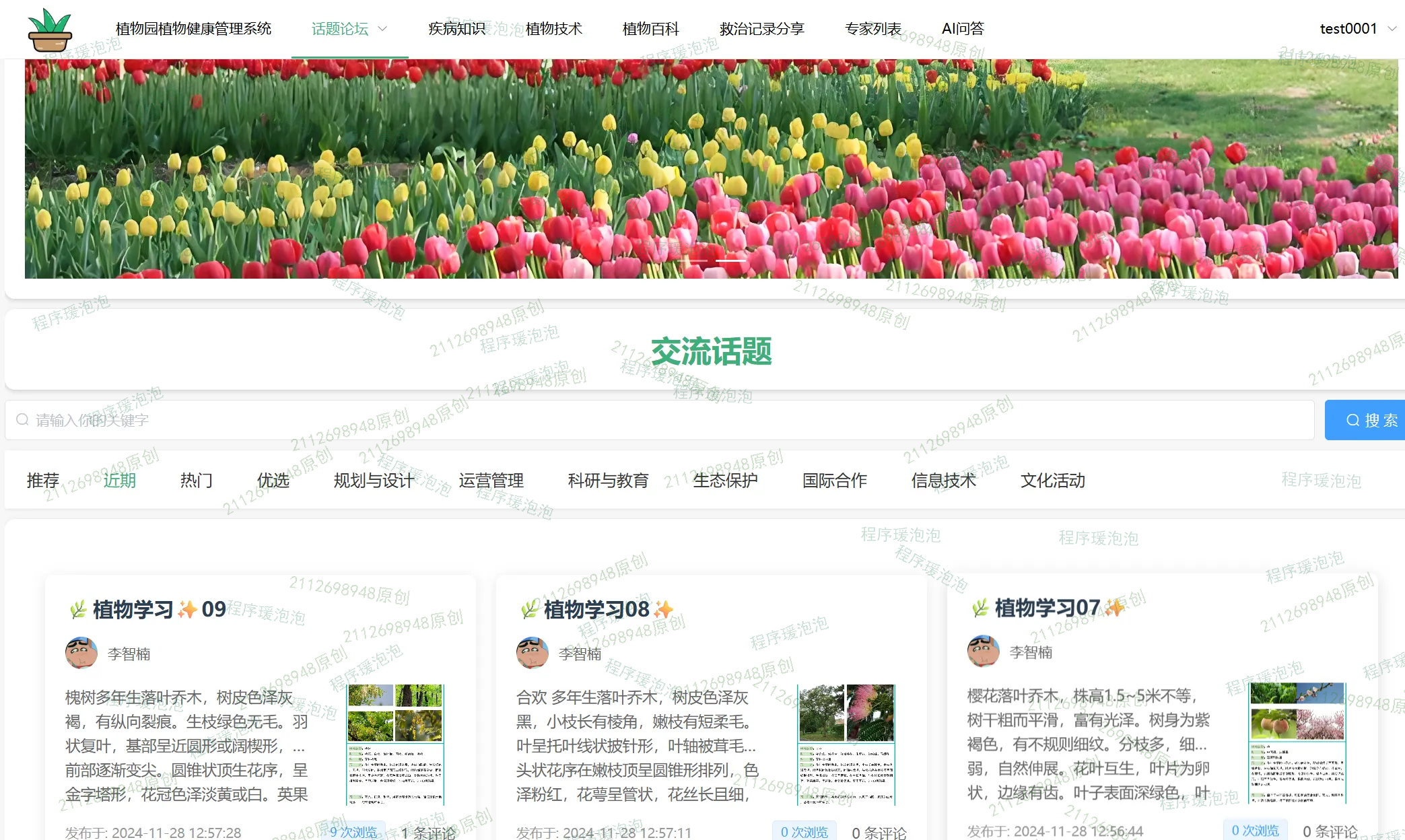This screenshot has height=840, width=1405.
Task: Click the search magnifier icon in keyword field
Action: 22,420
